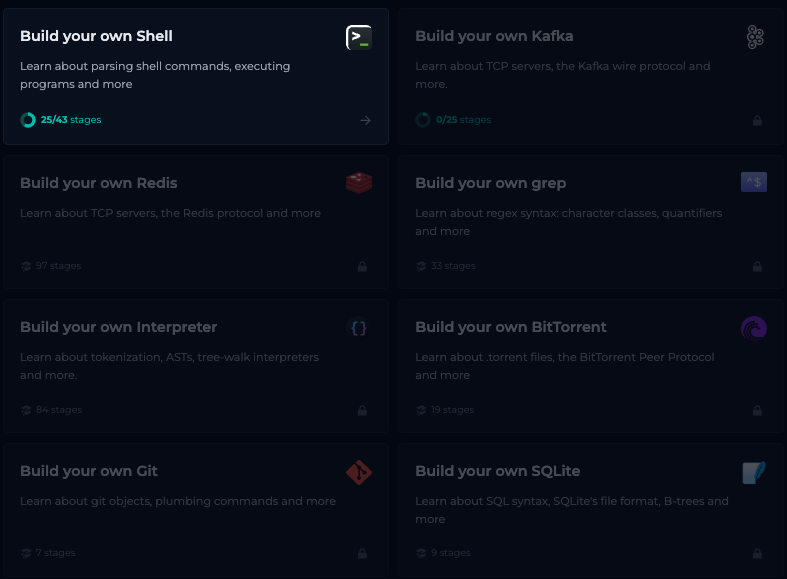The height and width of the screenshot is (579, 787).
Task: Click the lock icon on Kafka card
Action: (x=757, y=120)
